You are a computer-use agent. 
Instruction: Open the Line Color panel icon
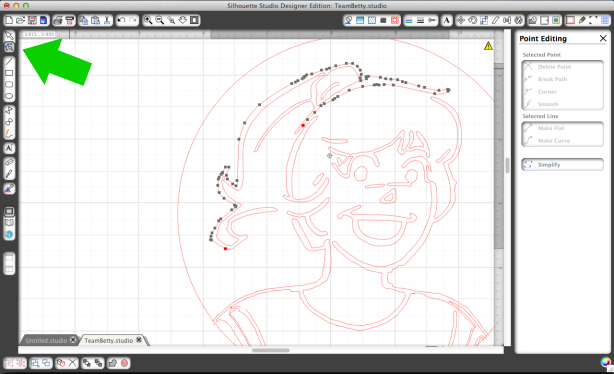point(409,20)
